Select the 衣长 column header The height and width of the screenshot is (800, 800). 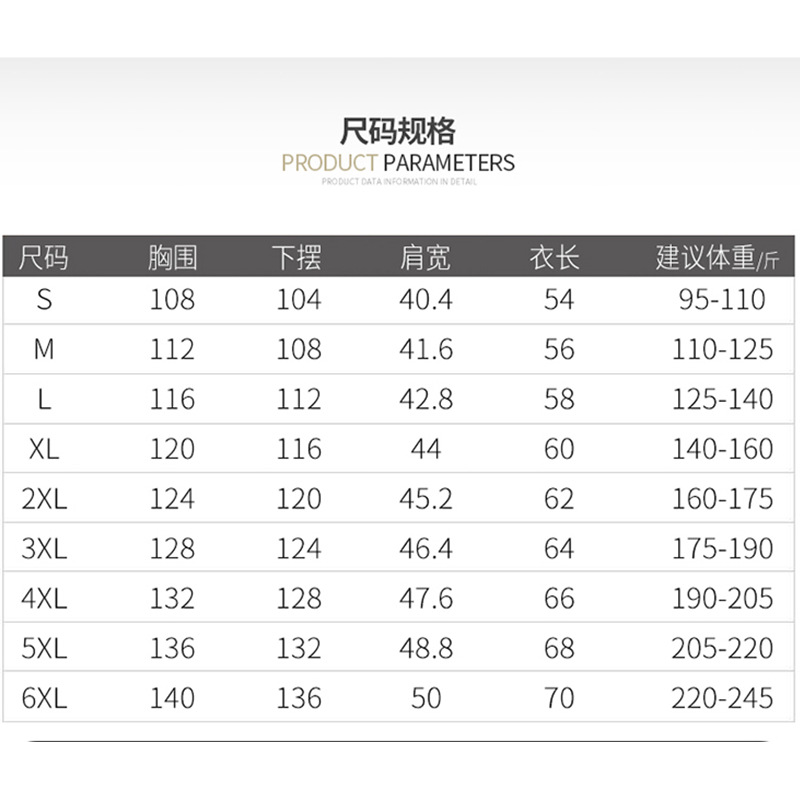pyautogui.click(x=555, y=258)
